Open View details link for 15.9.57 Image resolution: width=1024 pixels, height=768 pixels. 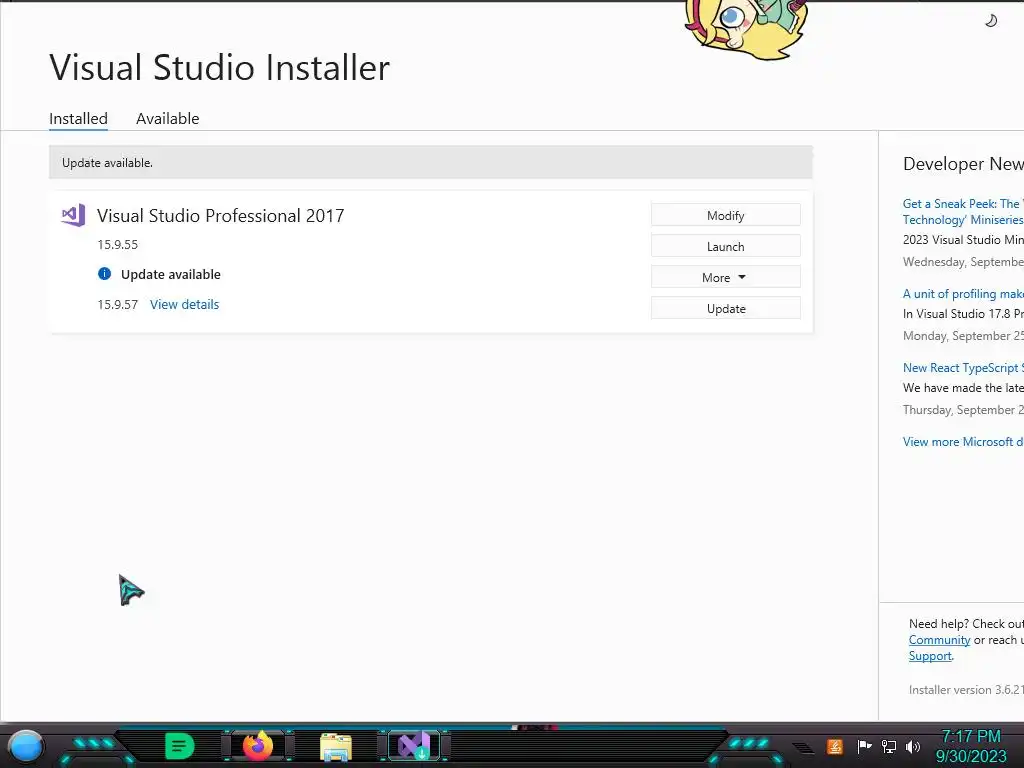click(184, 304)
